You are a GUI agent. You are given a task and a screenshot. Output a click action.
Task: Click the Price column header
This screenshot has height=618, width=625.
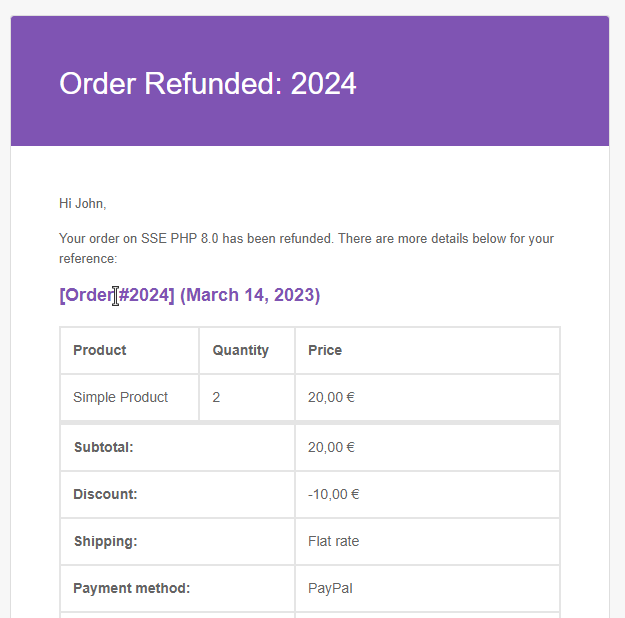coord(325,350)
